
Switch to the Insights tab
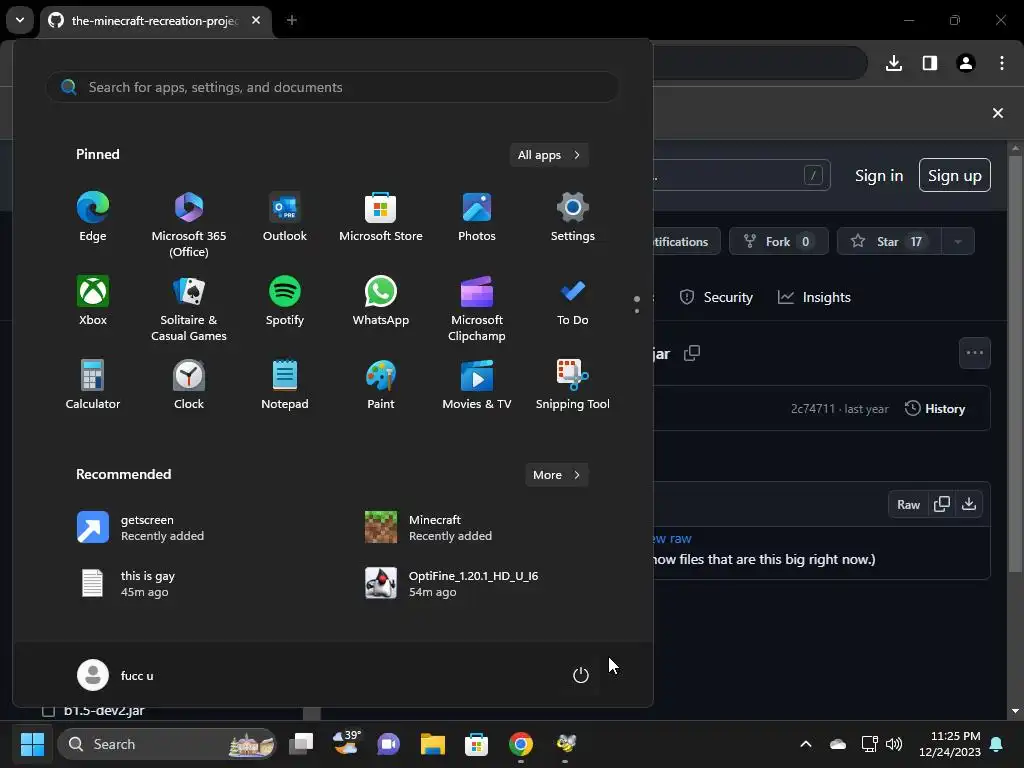pyautogui.click(x=814, y=297)
